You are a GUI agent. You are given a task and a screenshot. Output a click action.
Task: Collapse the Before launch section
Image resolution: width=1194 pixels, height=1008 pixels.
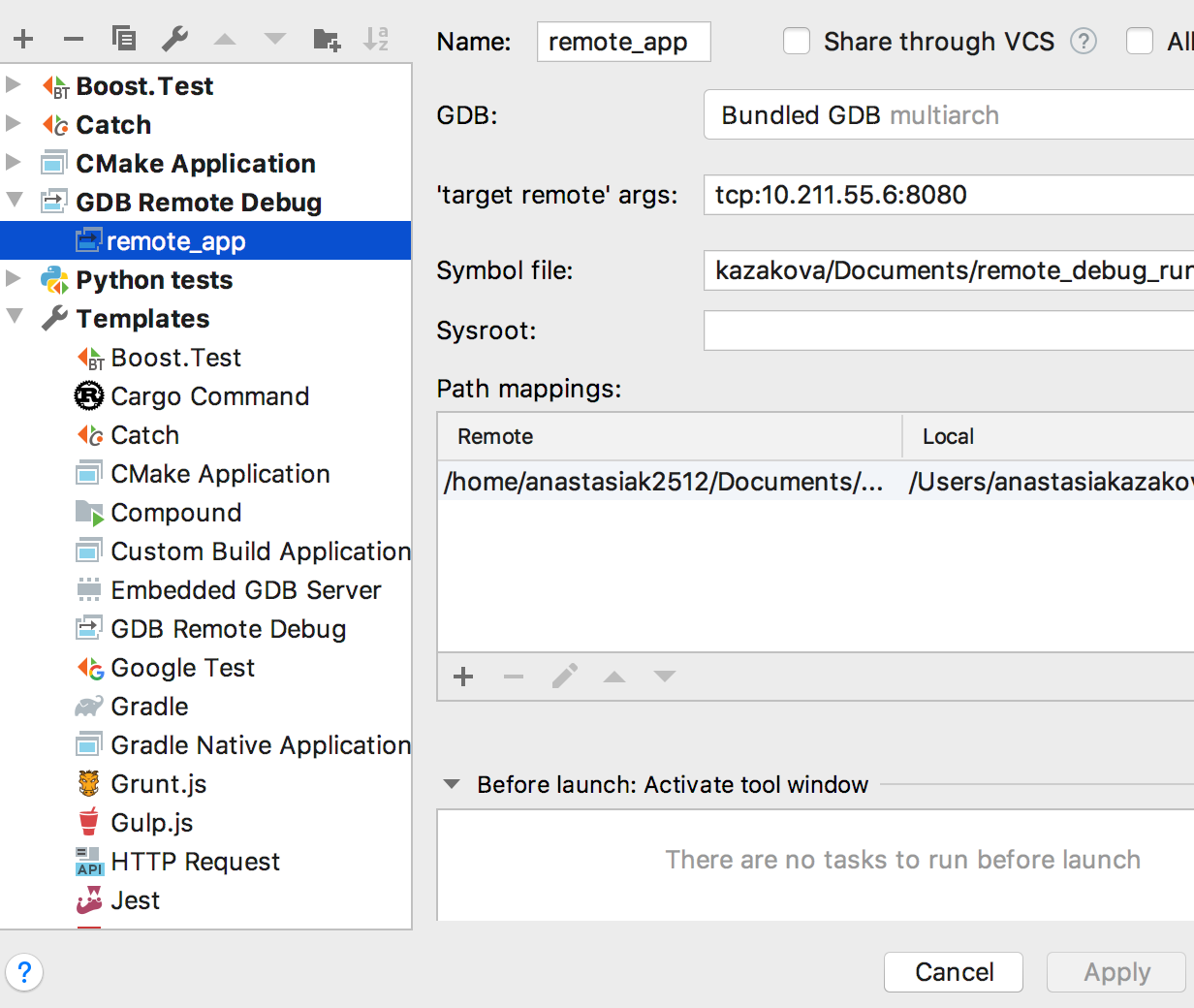click(452, 784)
